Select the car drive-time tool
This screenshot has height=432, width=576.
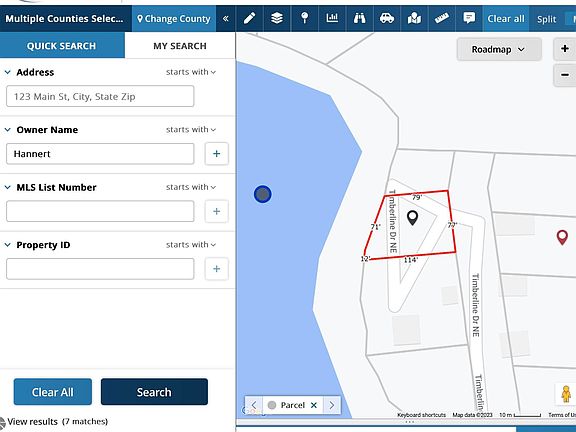387,18
